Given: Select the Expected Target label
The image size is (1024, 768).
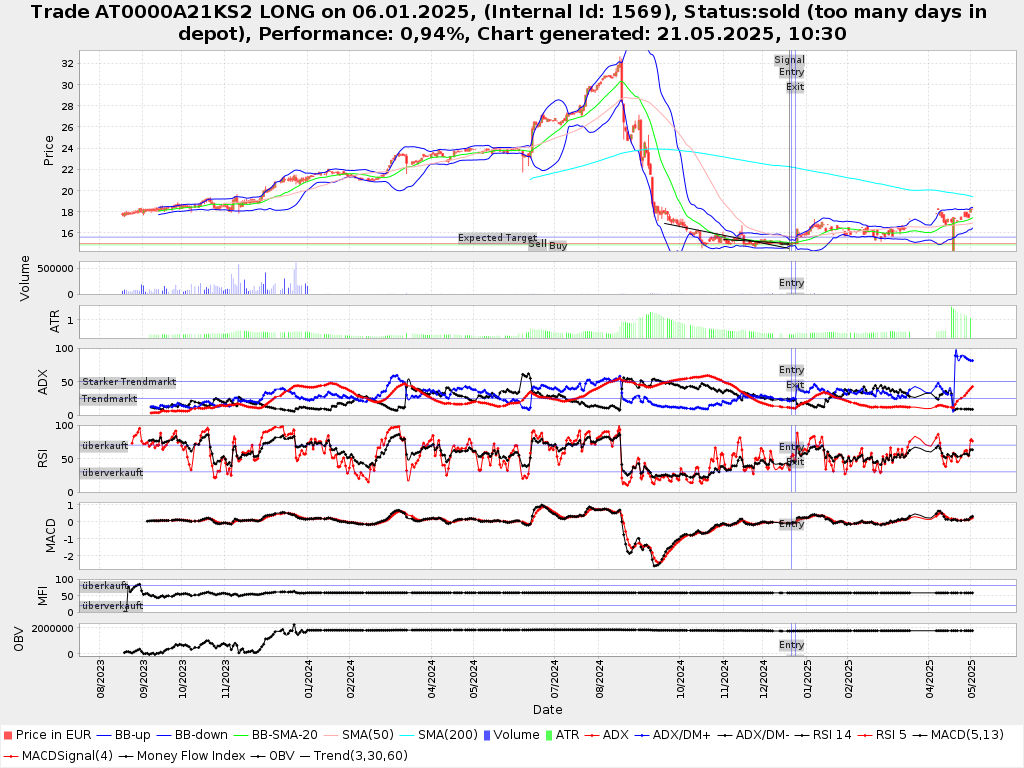Looking at the screenshot, I should pyautogui.click(x=497, y=238).
